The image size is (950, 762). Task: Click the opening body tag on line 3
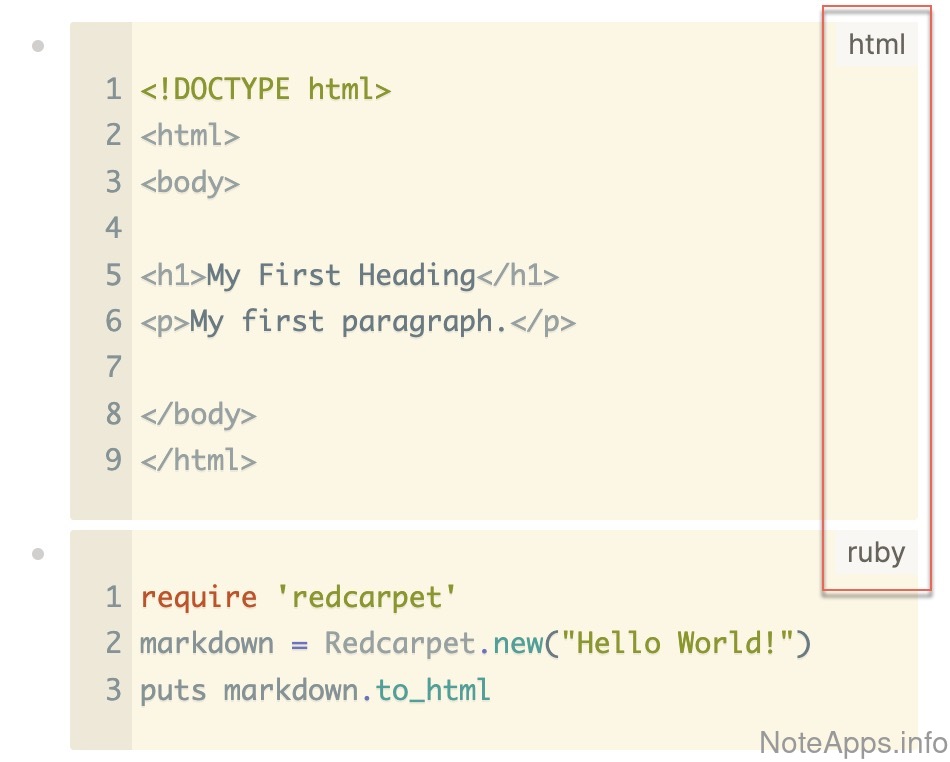tap(190, 183)
